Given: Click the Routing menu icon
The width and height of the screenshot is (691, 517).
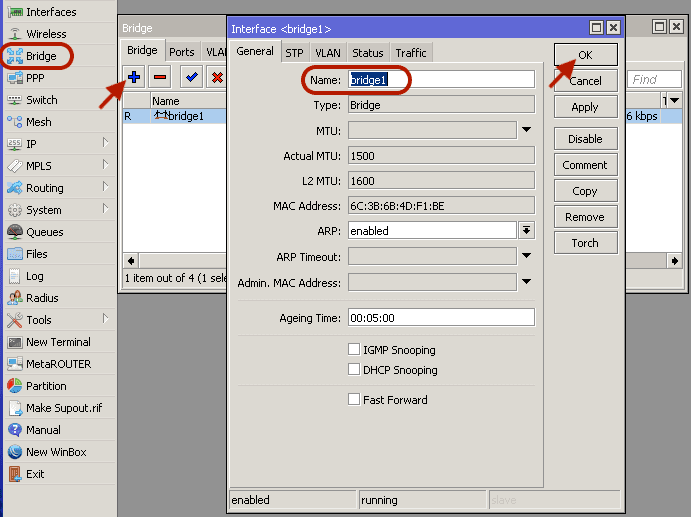Looking at the screenshot, I should [x=15, y=188].
